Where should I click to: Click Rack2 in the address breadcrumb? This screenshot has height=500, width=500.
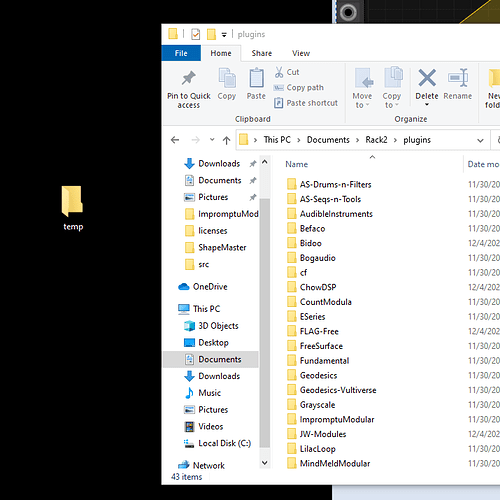click(x=376, y=140)
